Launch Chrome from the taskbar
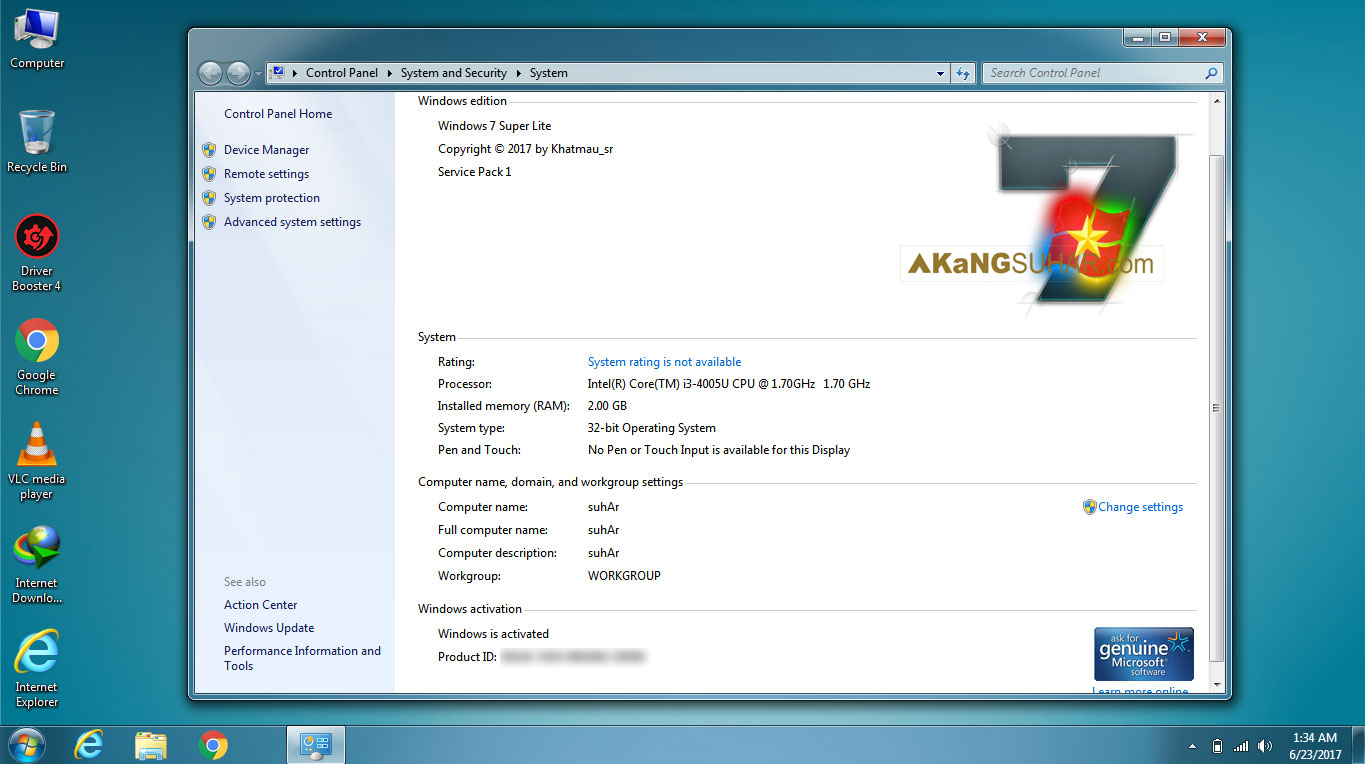1365x764 pixels. 212,745
